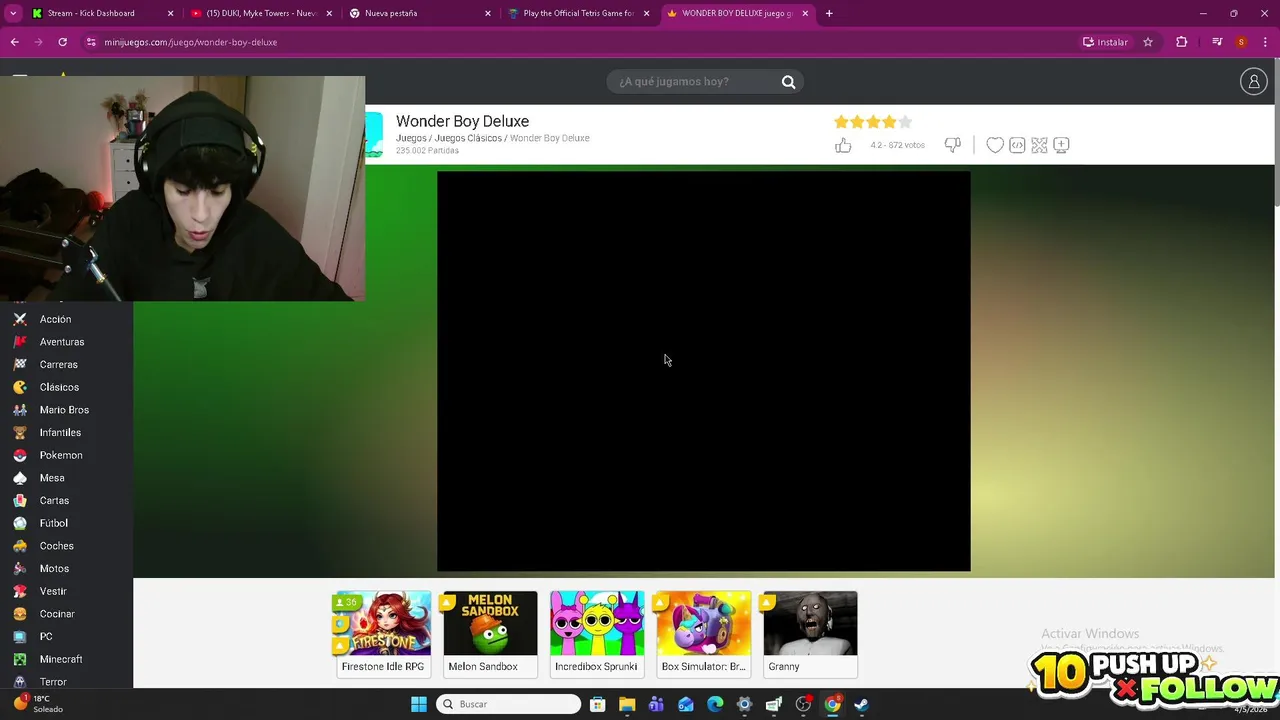Open the Chrome extensions puzzle icon
Image resolution: width=1280 pixels, height=720 pixels.
coord(1181,42)
